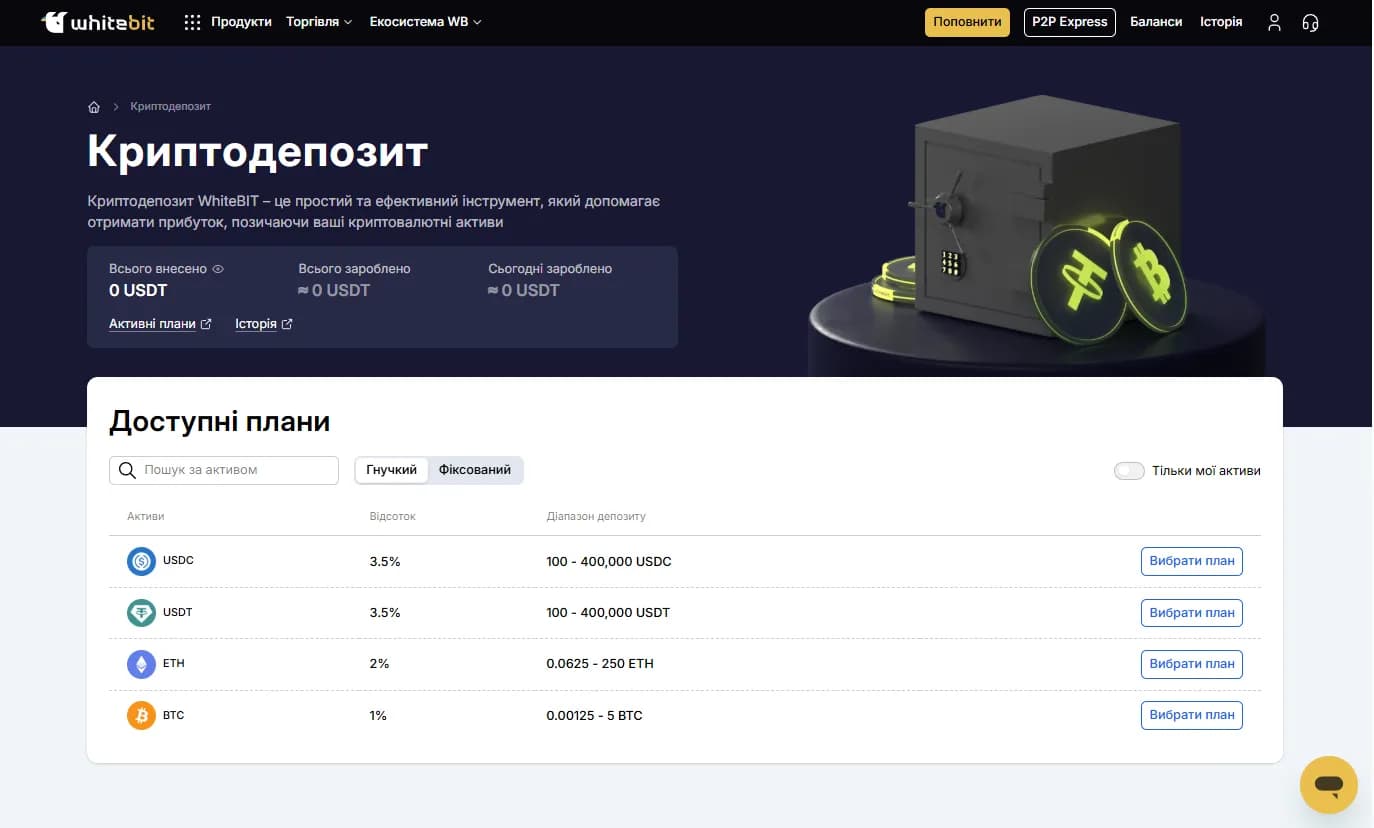Viewport: 1374px width, 828px height.
Task: Click the Всього внесено value 0 USDT
Action: point(138,291)
